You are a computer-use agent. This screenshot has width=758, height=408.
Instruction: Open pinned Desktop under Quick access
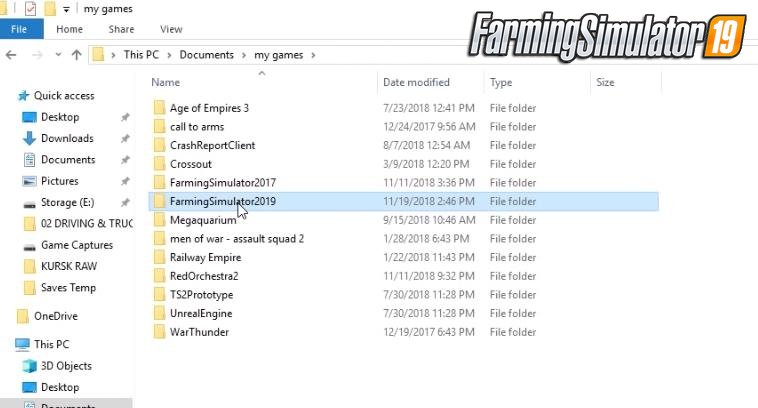click(60, 117)
